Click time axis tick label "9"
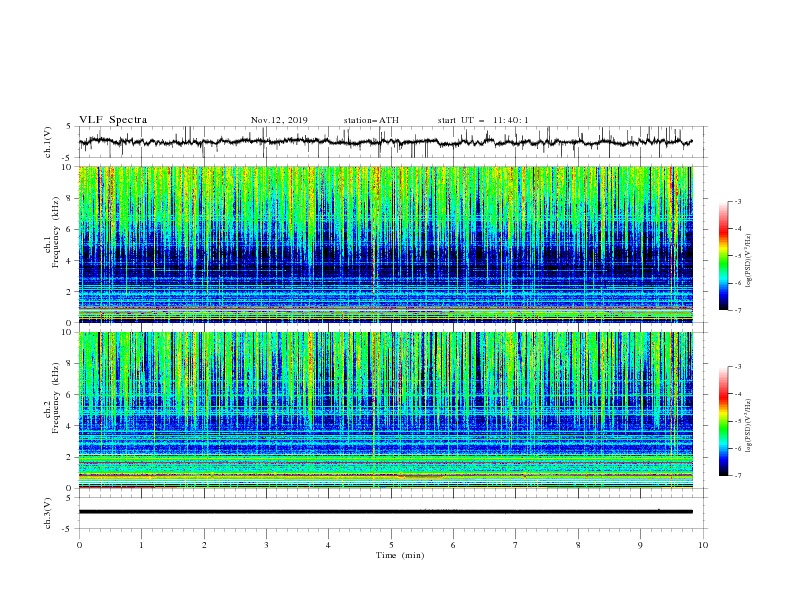Screen dimensions: 792x612 click(x=640, y=545)
